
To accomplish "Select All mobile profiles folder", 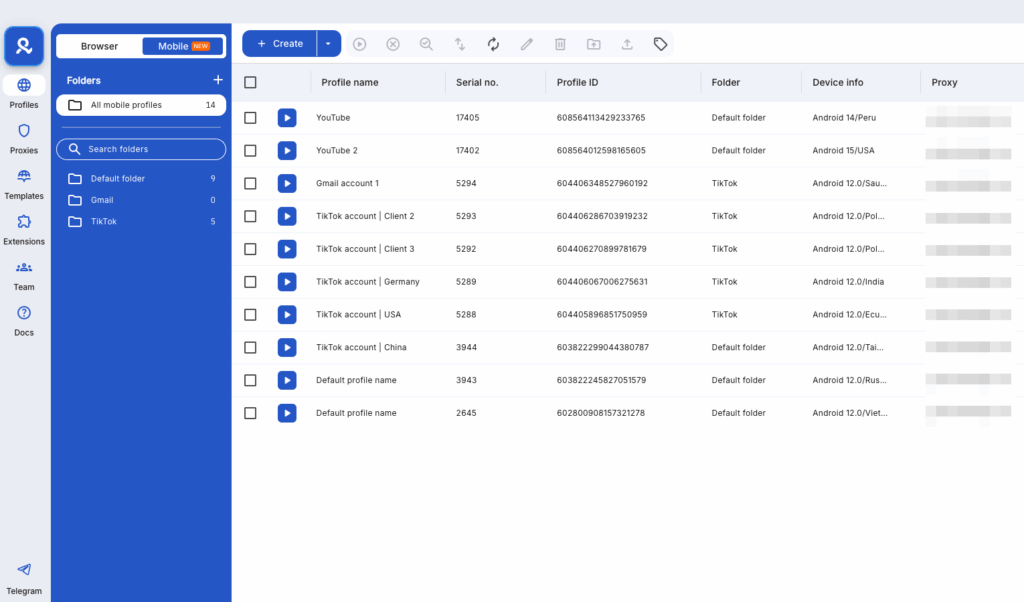I will tap(141, 105).
